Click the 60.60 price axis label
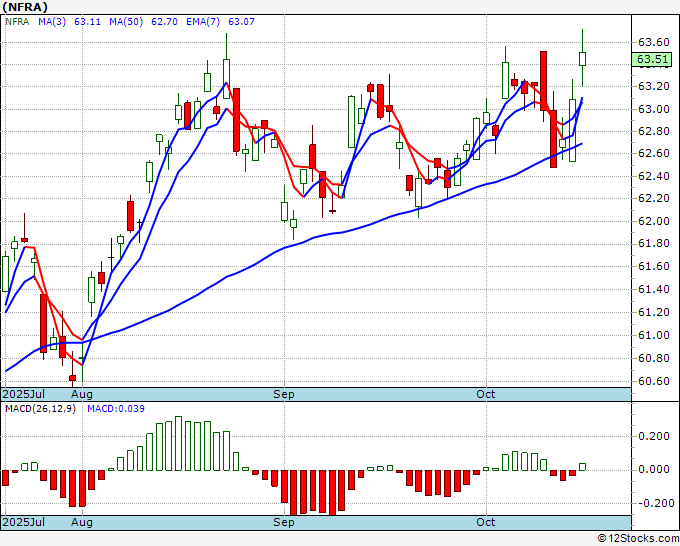 tap(654, 381)
